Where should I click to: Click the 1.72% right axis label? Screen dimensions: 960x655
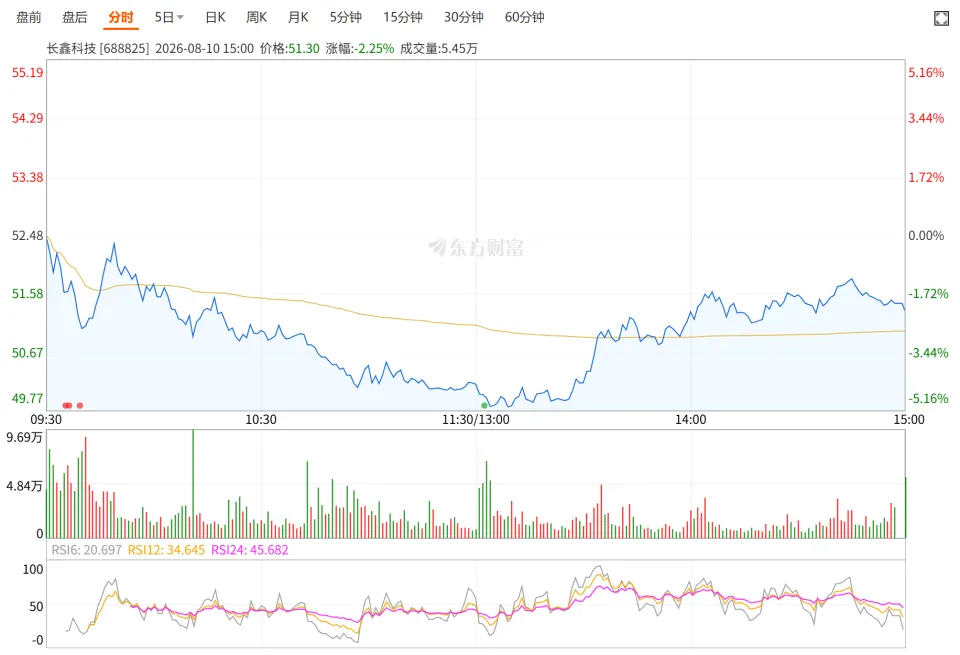926,178
